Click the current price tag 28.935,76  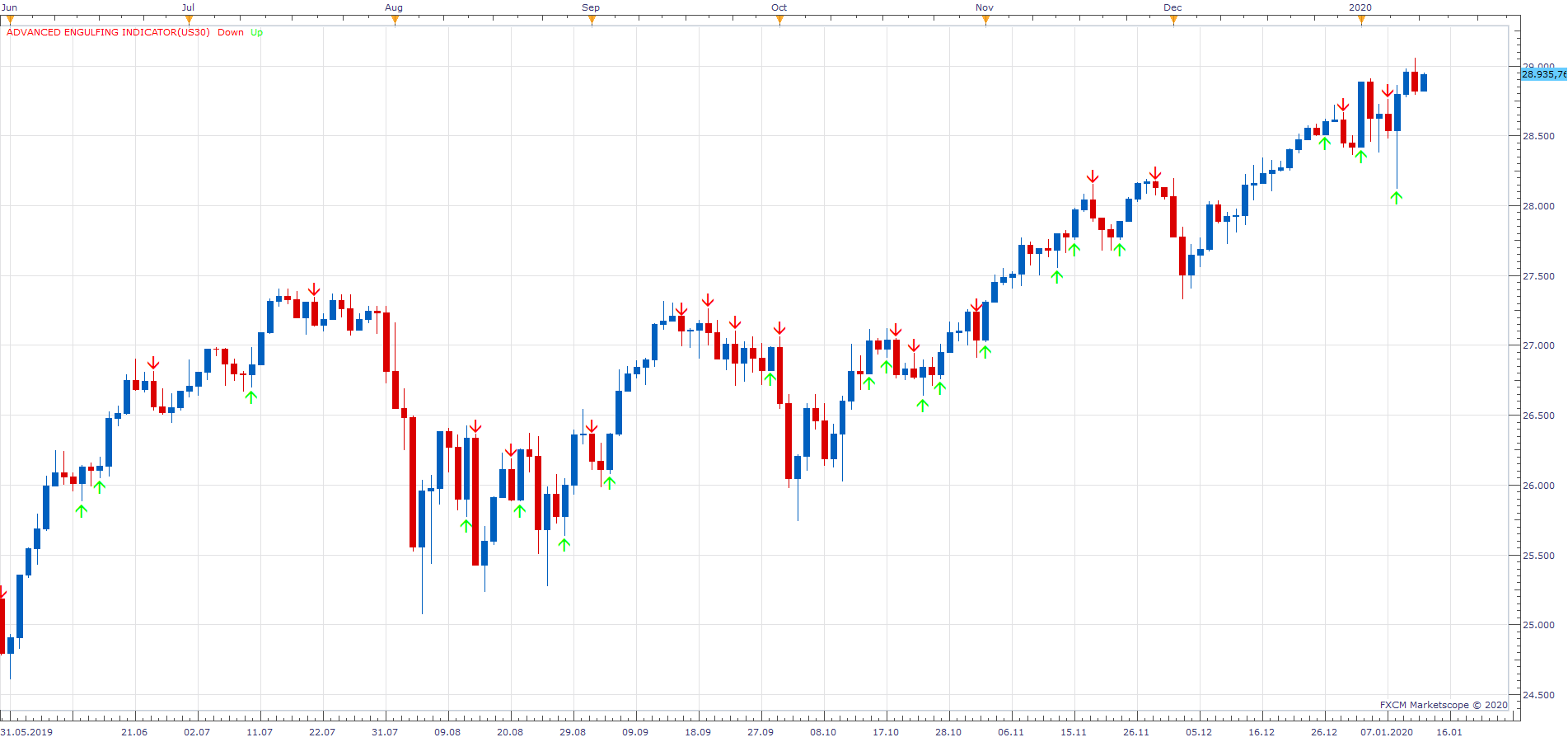(1544, 74)
